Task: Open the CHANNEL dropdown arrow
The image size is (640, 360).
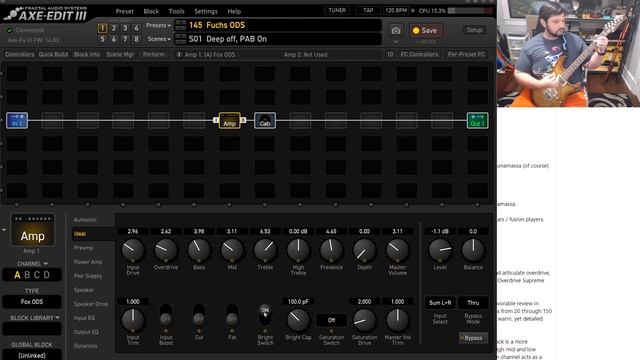Action: (x=46, y=264)
